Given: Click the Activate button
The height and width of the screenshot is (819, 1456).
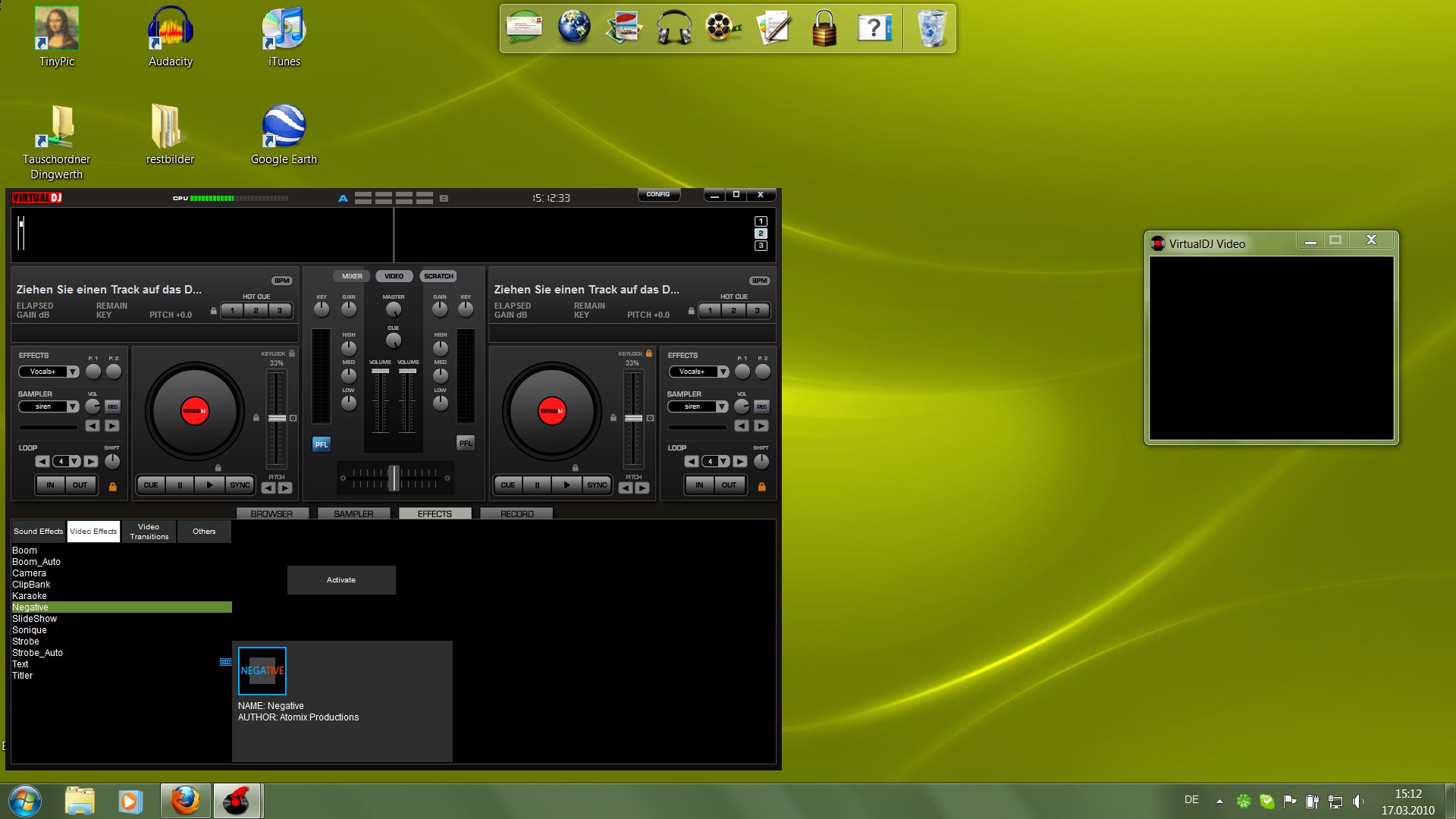Looking at the screenshot, I should 341,580.
